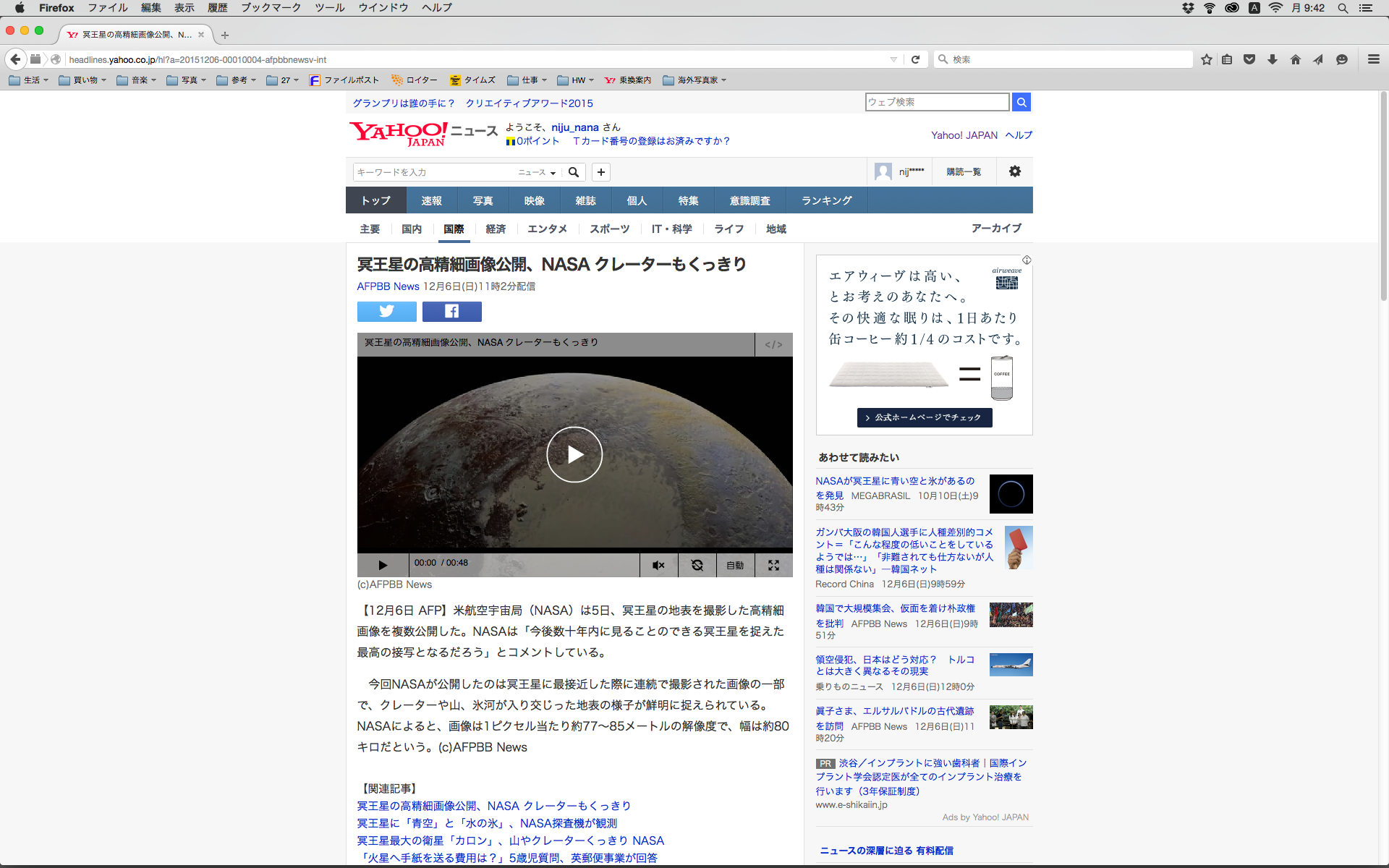Screen dimensions: 1389x868
Task: Toggle the 自動 quality setting
Action: pyautogui.click(x=735, y=565)
